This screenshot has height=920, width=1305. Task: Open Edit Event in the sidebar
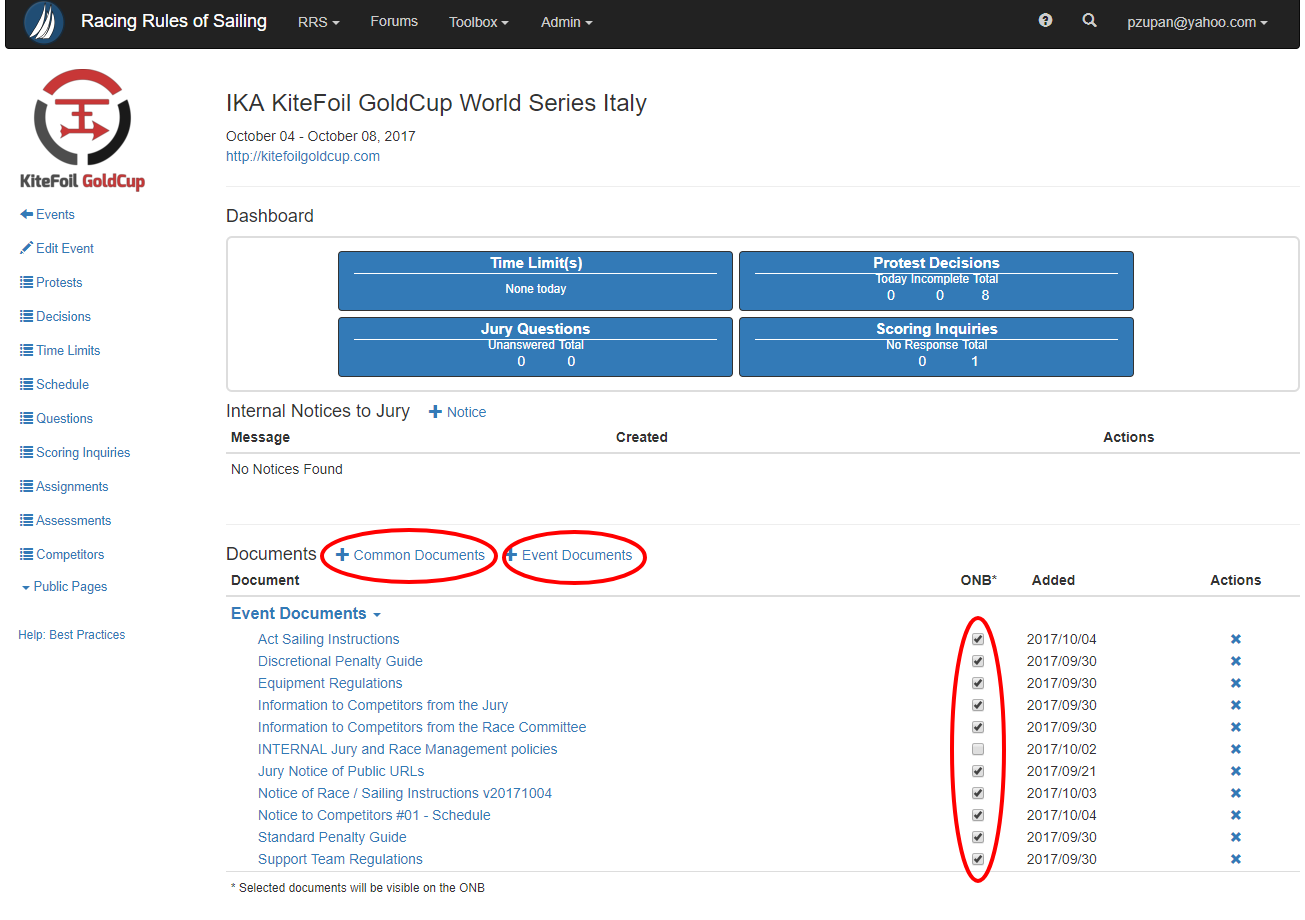click(57, 249)
